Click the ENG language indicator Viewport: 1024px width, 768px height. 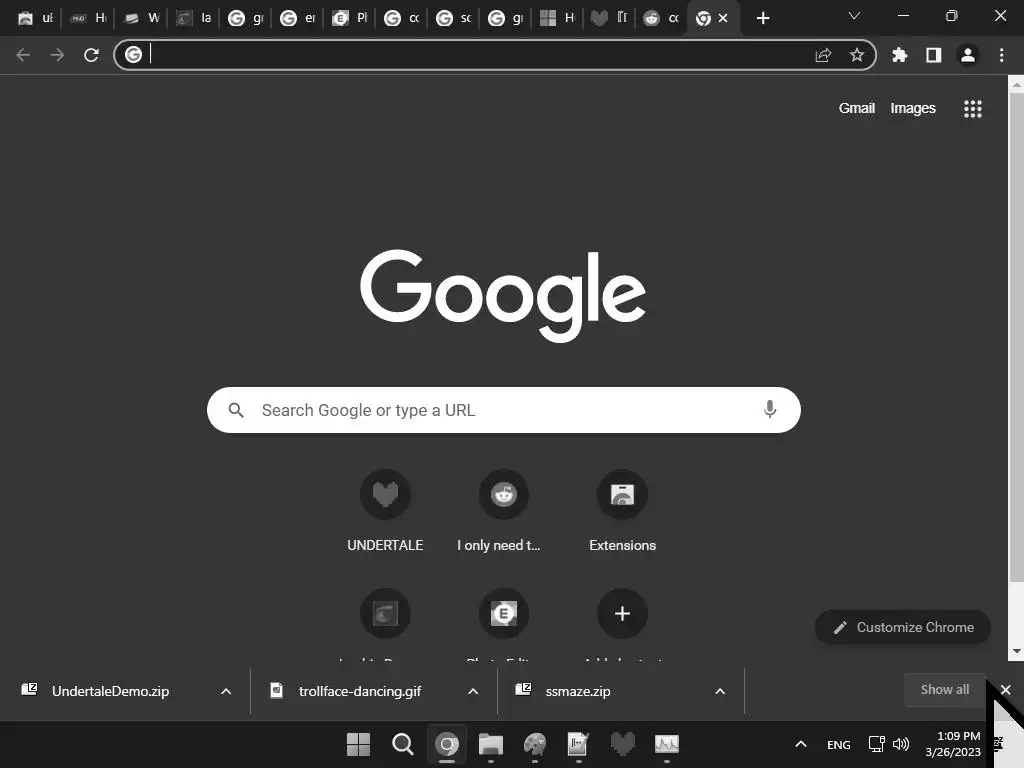pyautogui.click(x=839, y=744)
